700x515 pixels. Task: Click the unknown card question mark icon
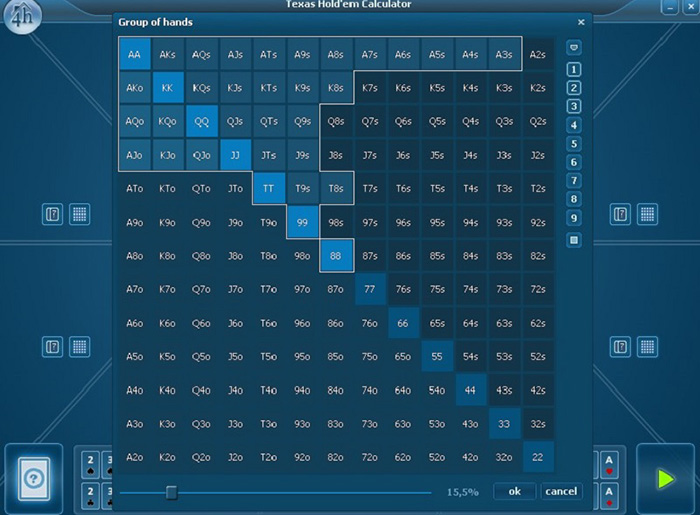[x=33, y=479]
